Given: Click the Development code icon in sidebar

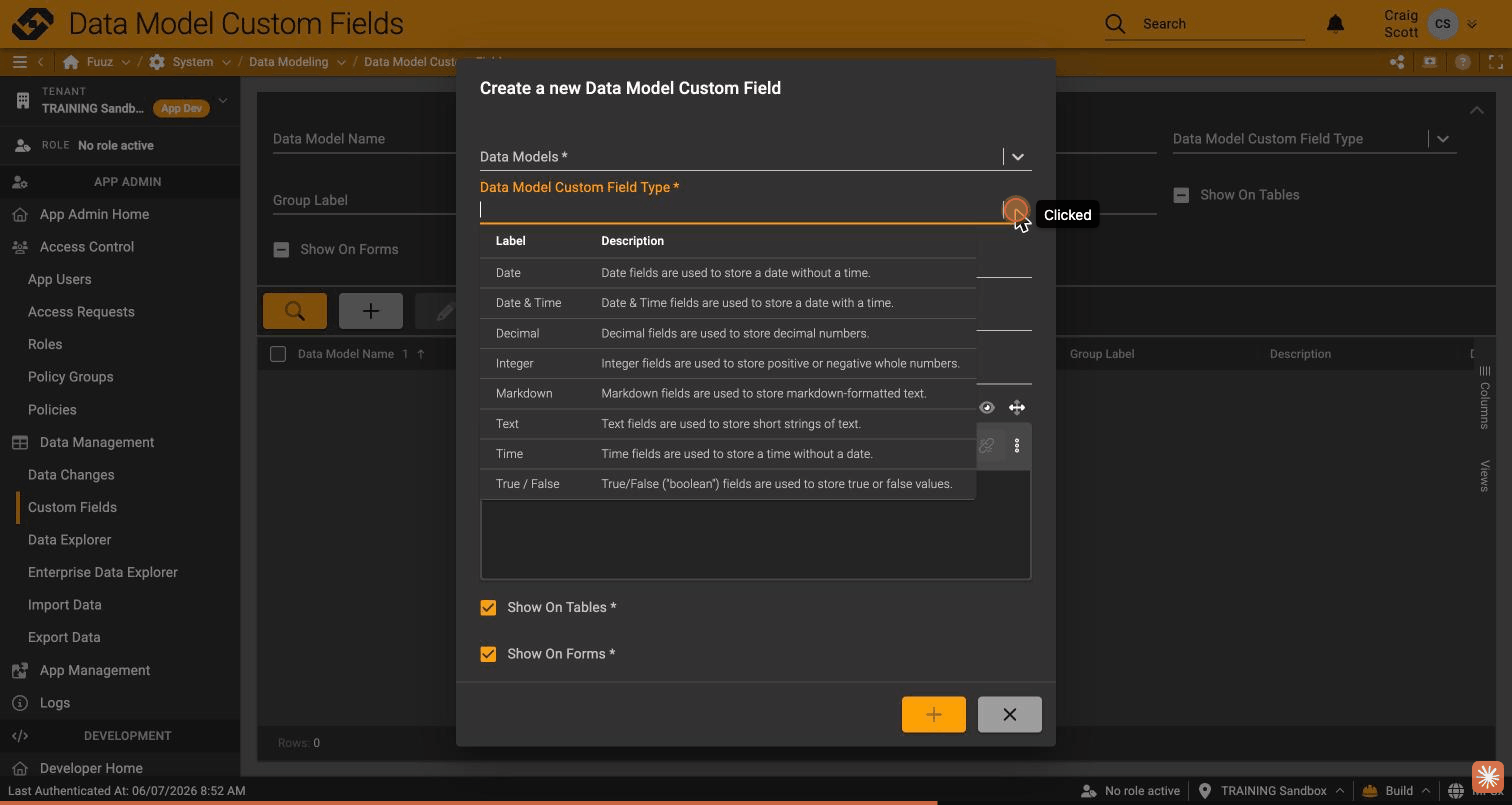Looking at the screenshot, I should tap(20, 736).
